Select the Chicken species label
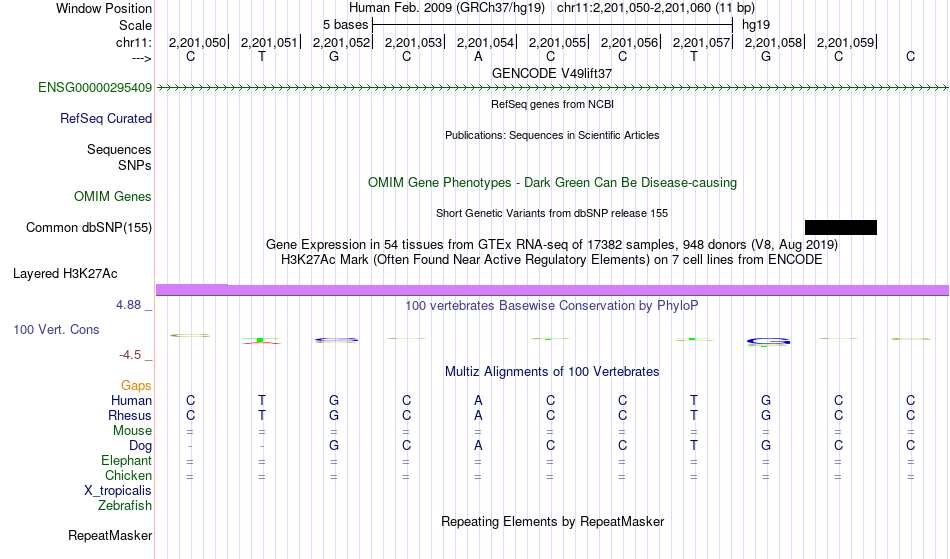This screenshot has height=559, width=950. (128, 476)
